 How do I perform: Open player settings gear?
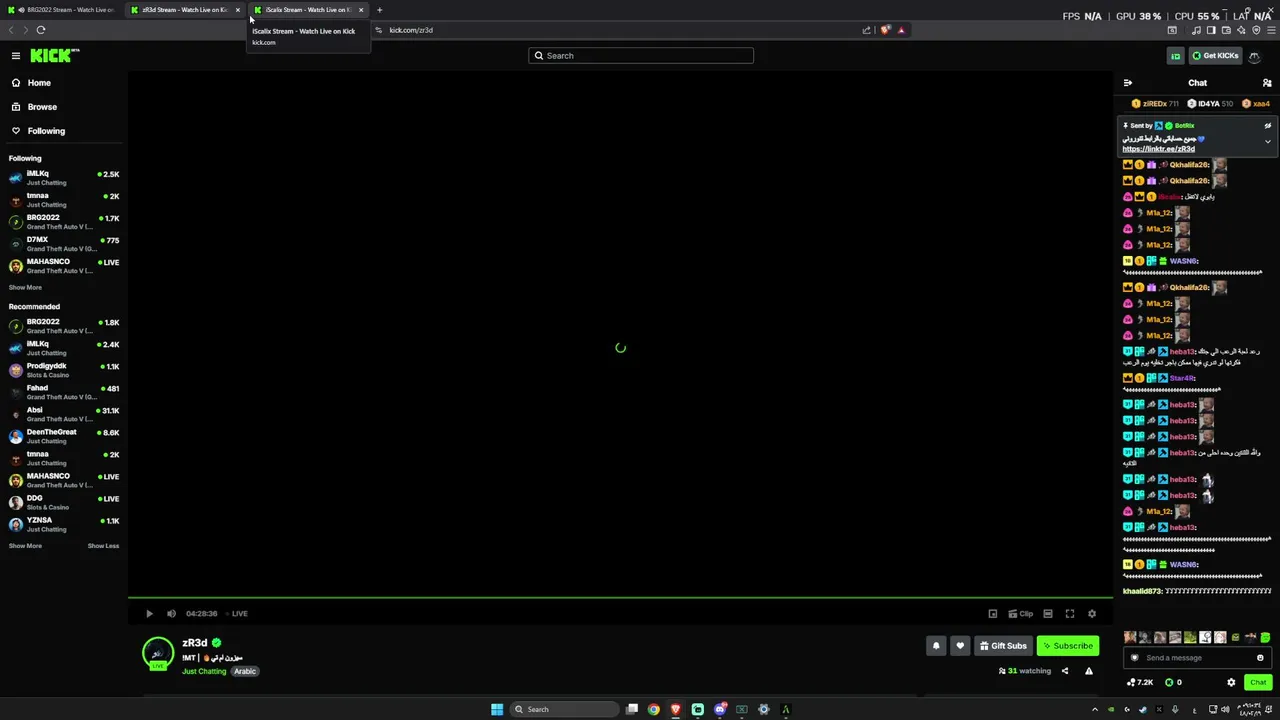click(x=1092, y=614)
